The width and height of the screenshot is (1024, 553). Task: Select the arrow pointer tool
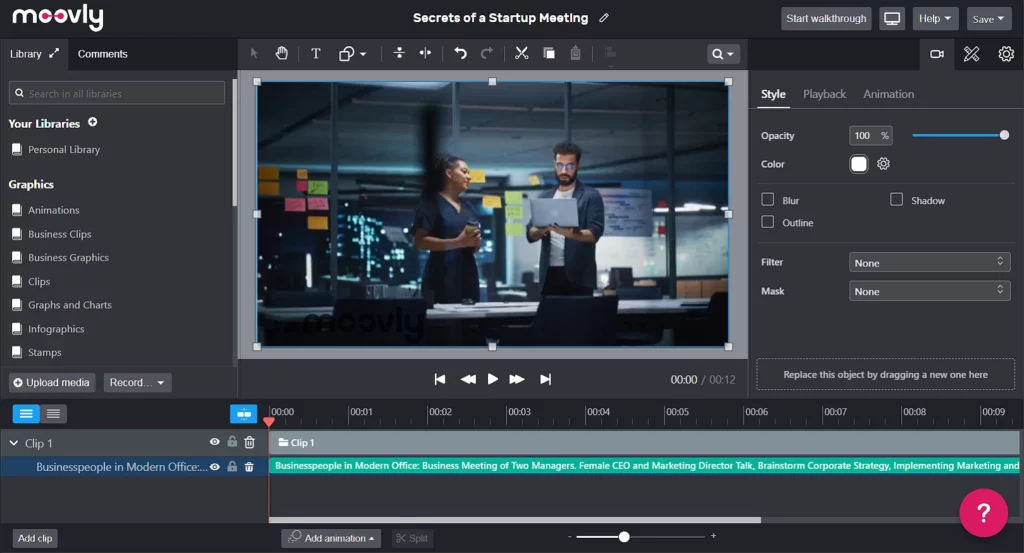point(254,54)
